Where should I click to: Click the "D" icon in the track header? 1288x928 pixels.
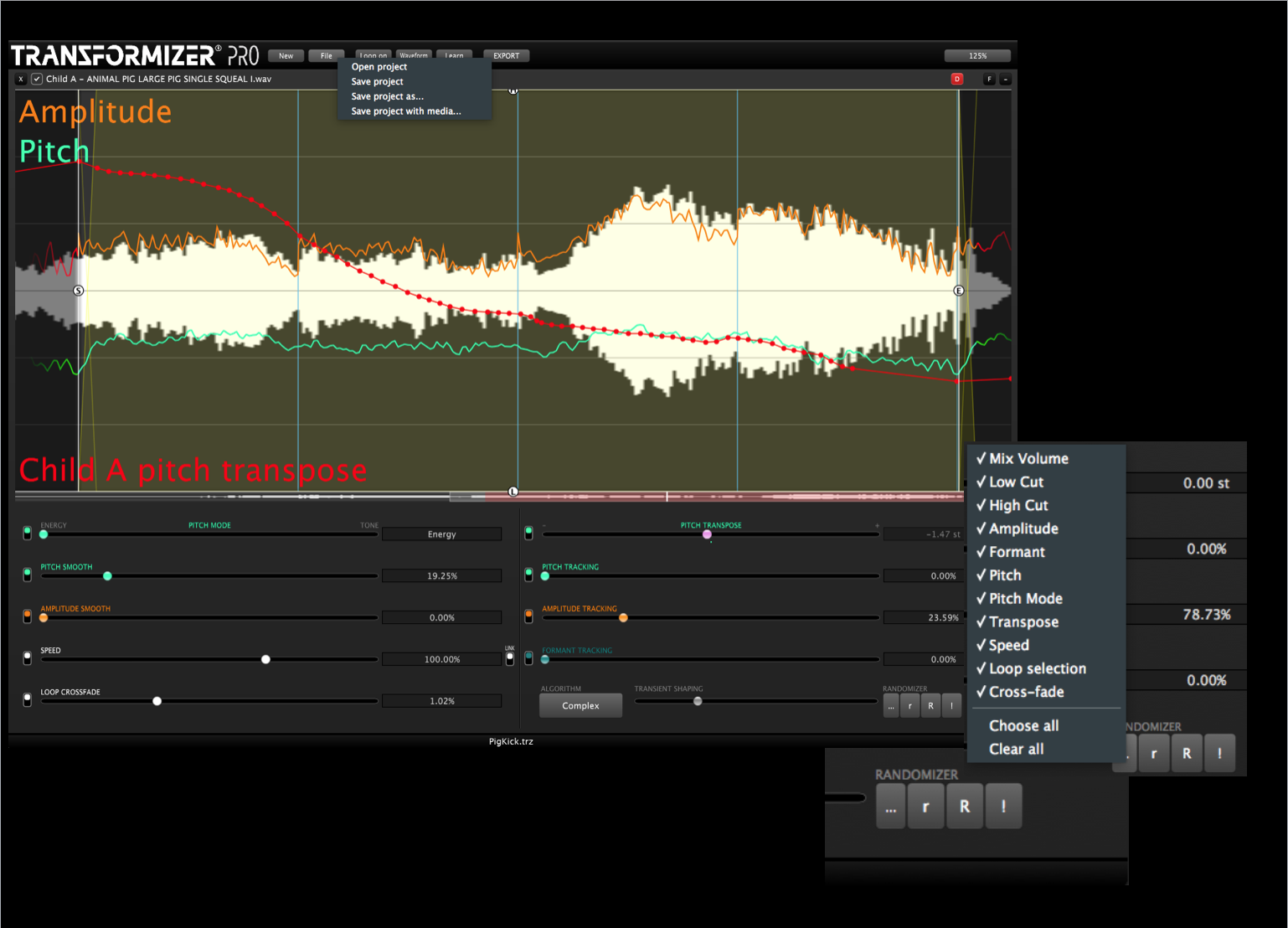(958, 79)
